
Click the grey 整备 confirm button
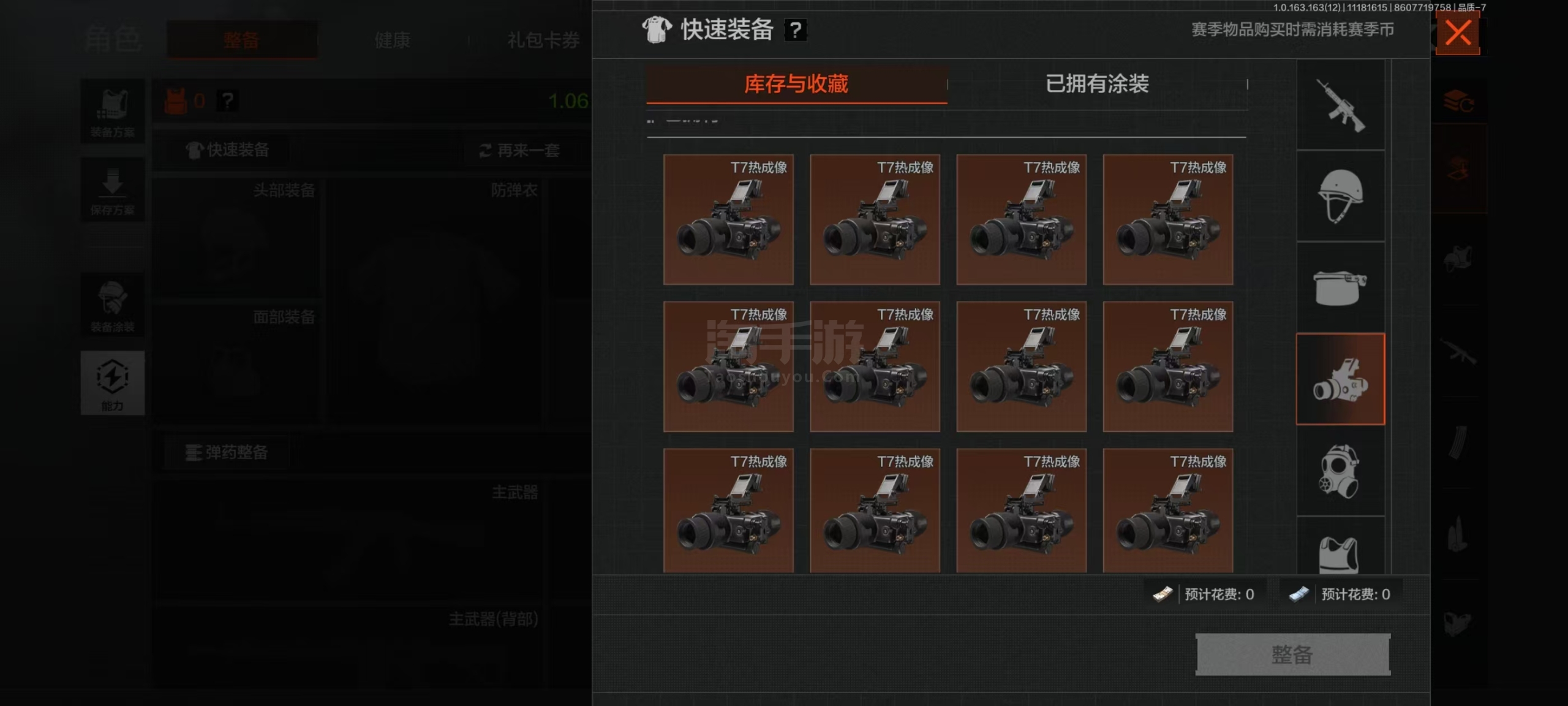[1292, 655]
